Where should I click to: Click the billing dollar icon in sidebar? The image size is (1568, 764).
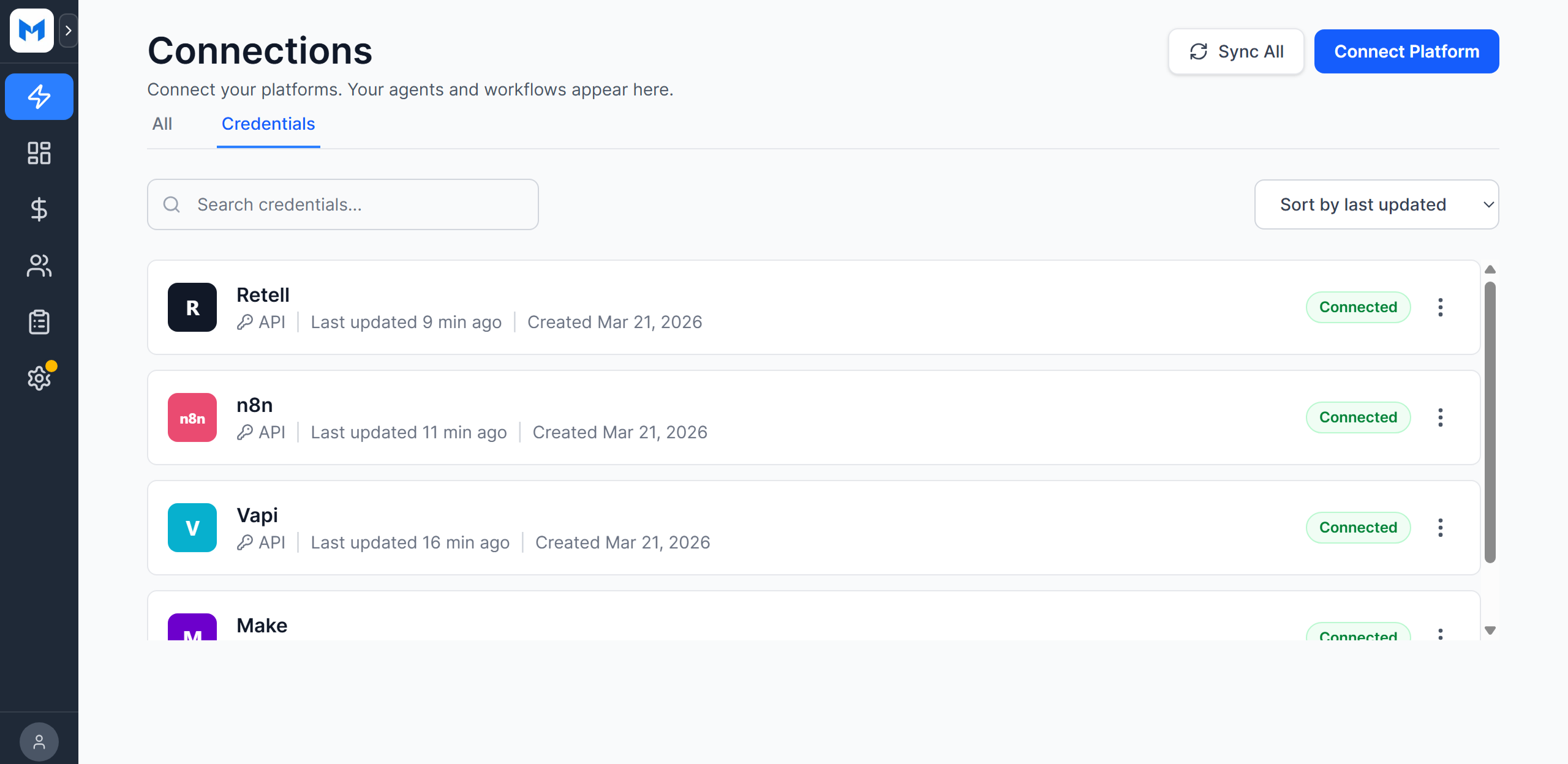tap(39, 210)
